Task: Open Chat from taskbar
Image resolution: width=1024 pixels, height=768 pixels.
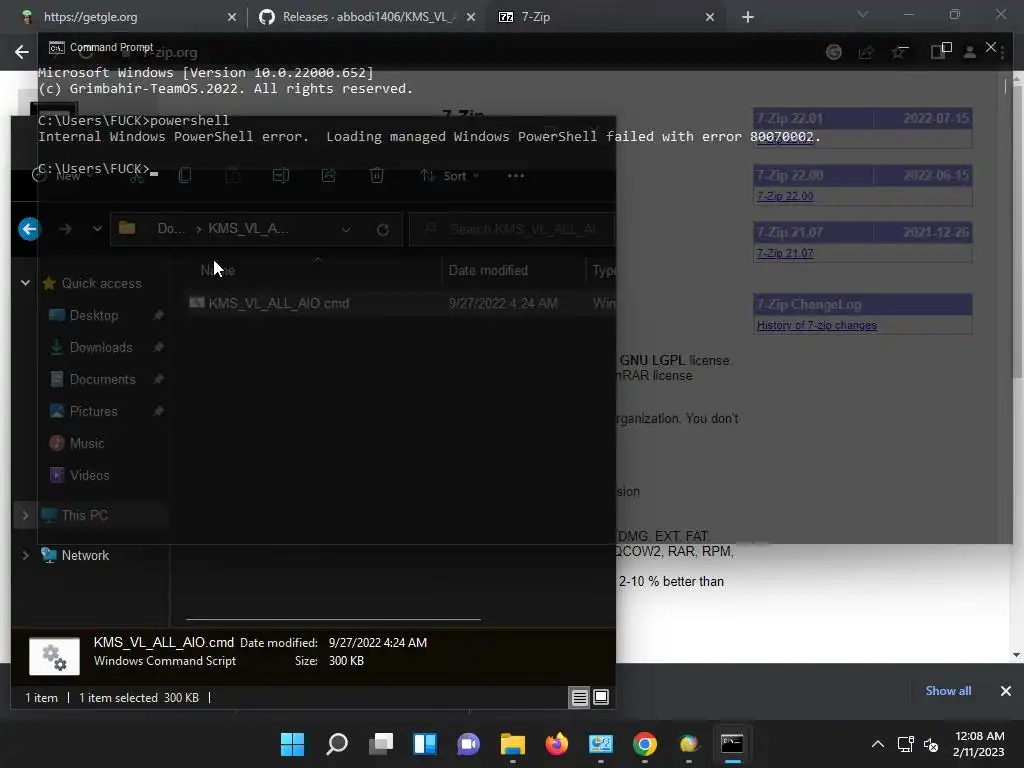Action: (468, 744)
